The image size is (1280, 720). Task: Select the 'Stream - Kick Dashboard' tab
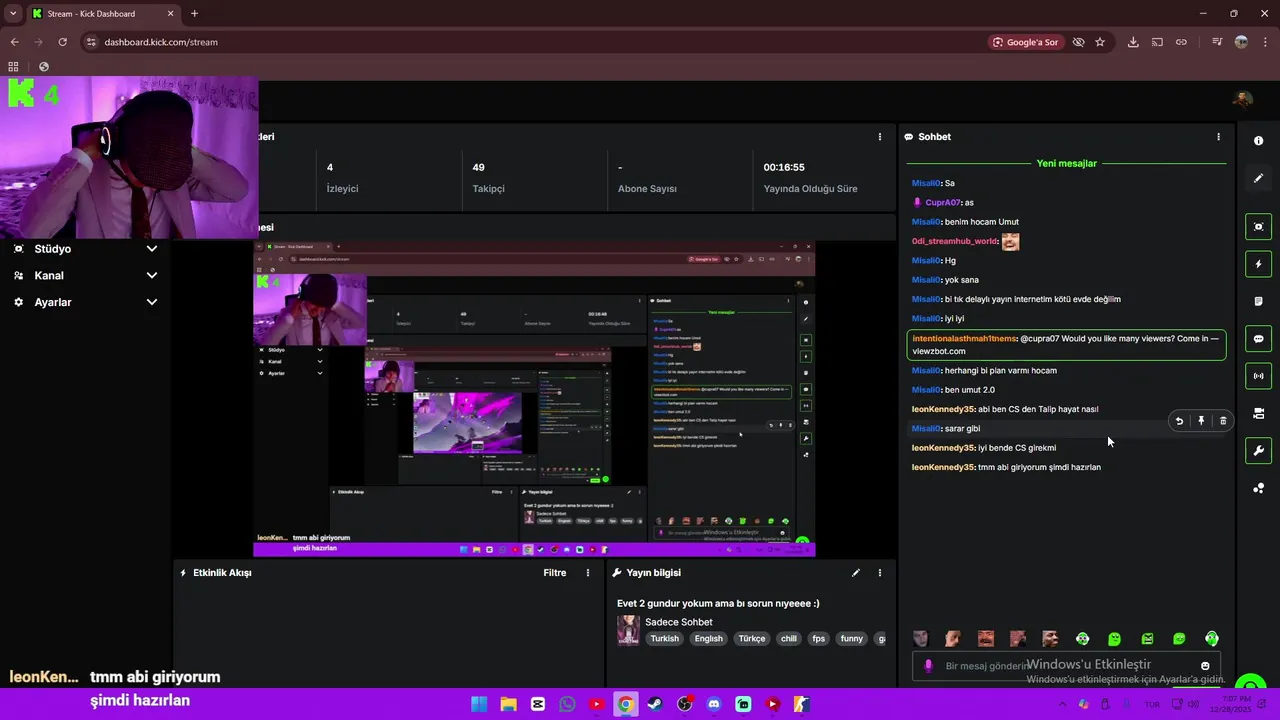pos(102,14)
